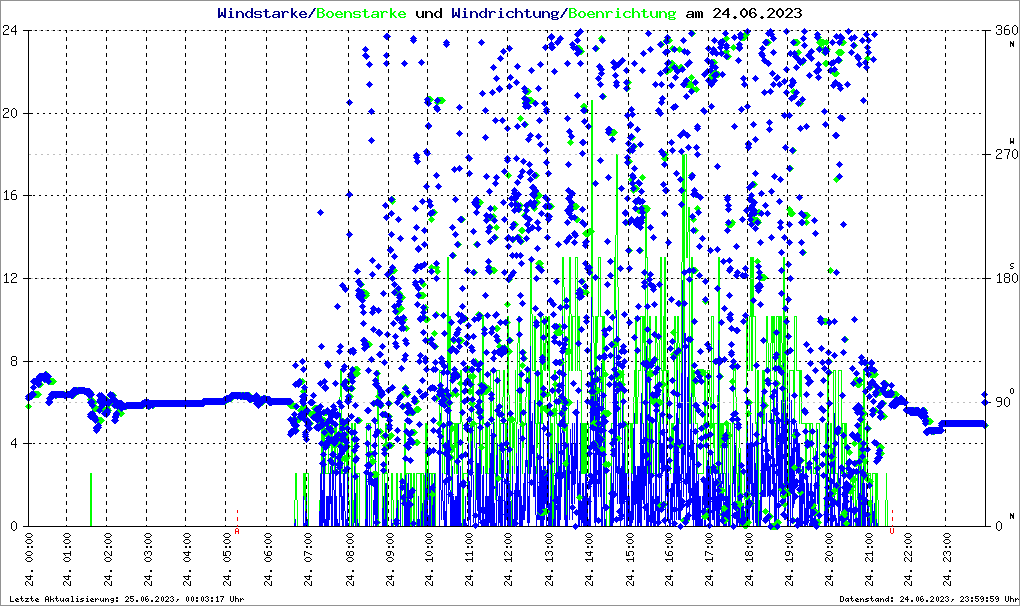Click the 00:00 time label on the x-axis
The height and width of the screenshot is (606, 1020).
coord(28,562)
